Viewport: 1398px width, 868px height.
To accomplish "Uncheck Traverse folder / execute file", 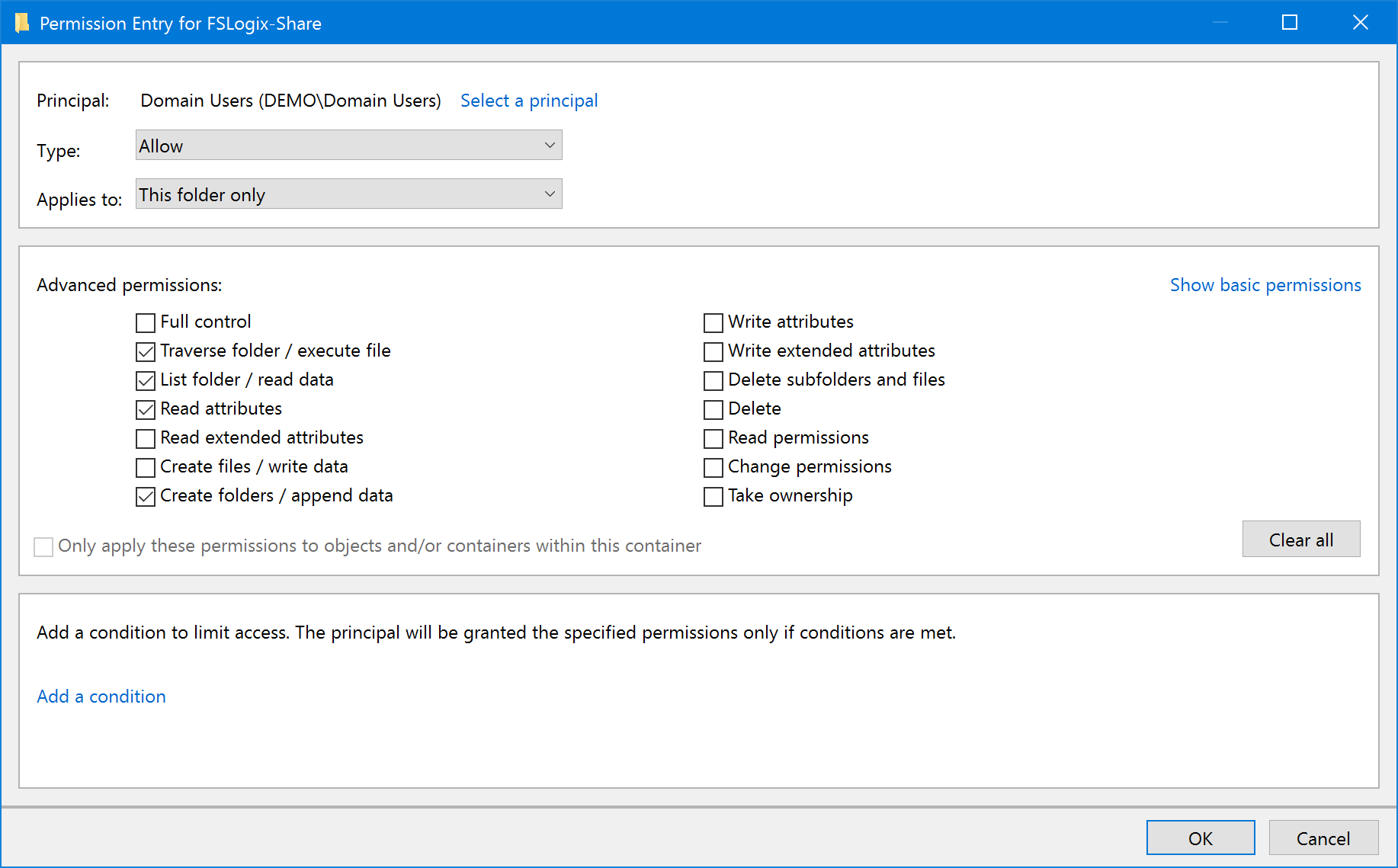I will tap(145, 351).
